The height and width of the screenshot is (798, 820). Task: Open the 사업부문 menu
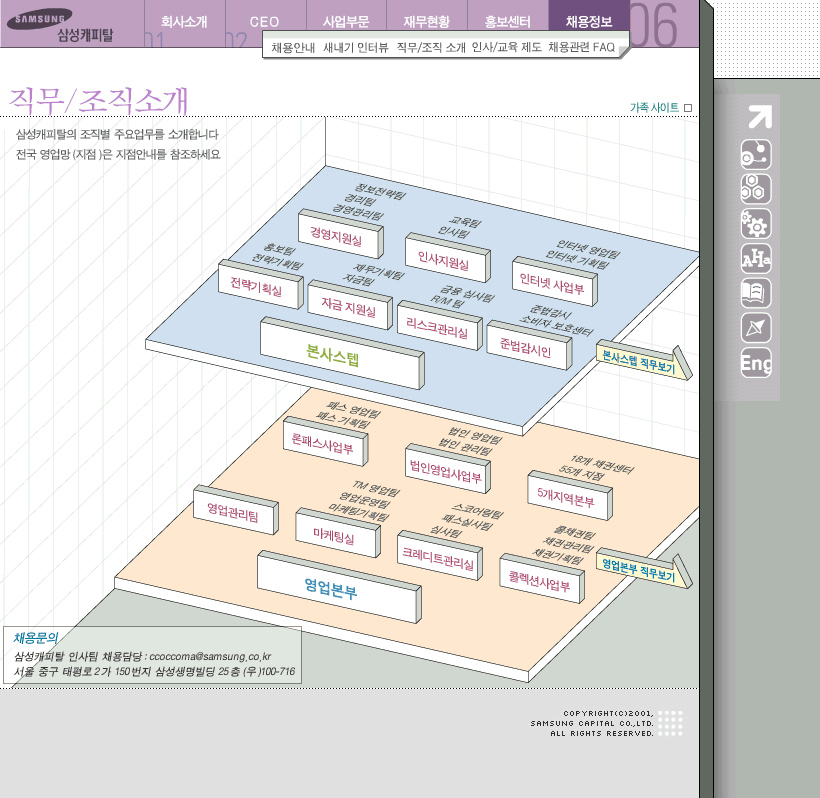(346, 21)
